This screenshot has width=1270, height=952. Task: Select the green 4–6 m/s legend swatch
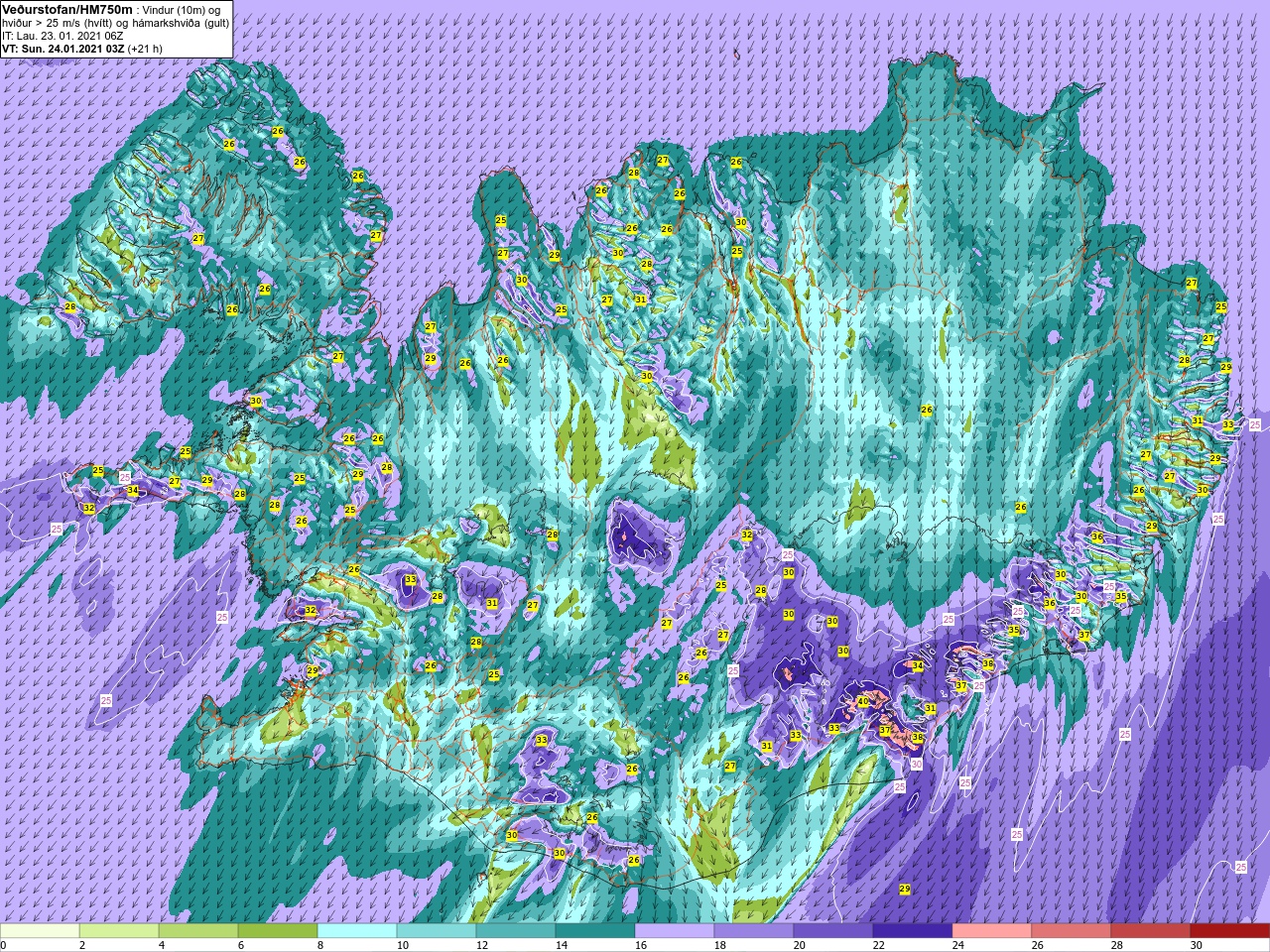tap(198, 931)
